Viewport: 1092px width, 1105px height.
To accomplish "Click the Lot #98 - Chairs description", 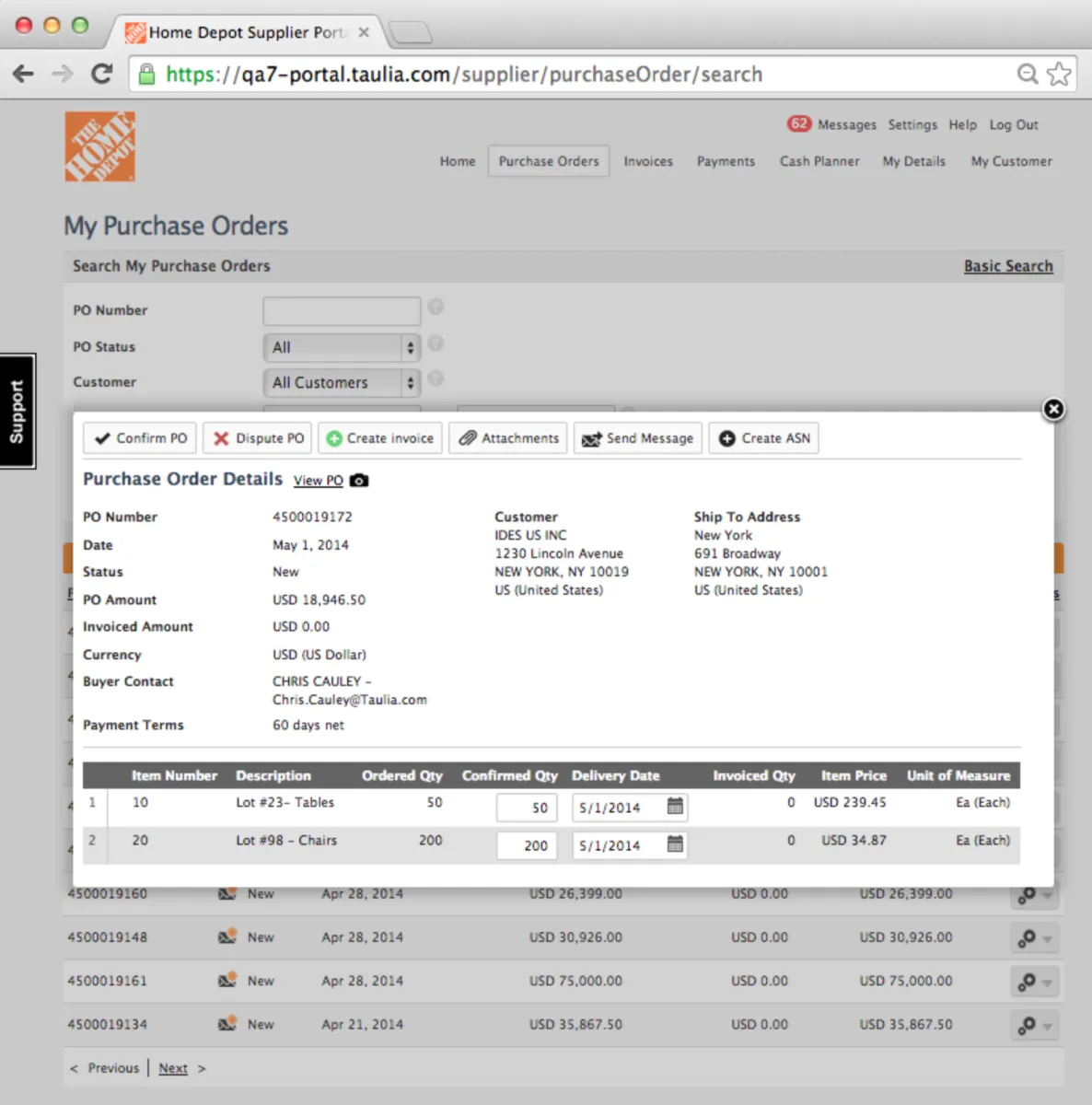I will [x=286, y=840].
